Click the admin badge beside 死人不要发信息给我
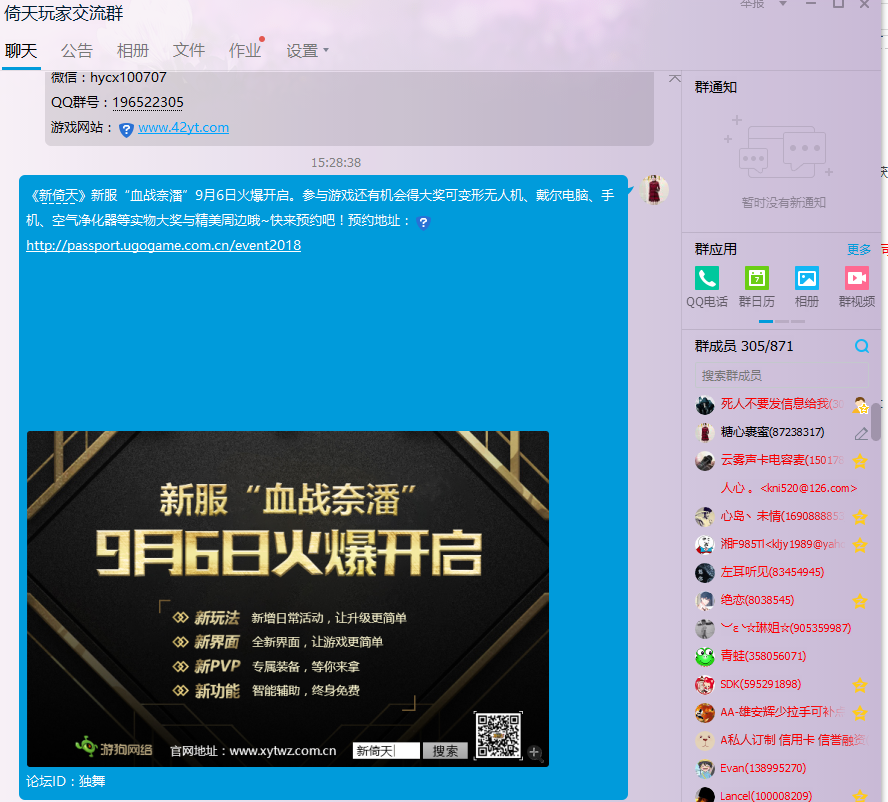The width and height of the screenshot is (888, 802). [x=860, y=405]
